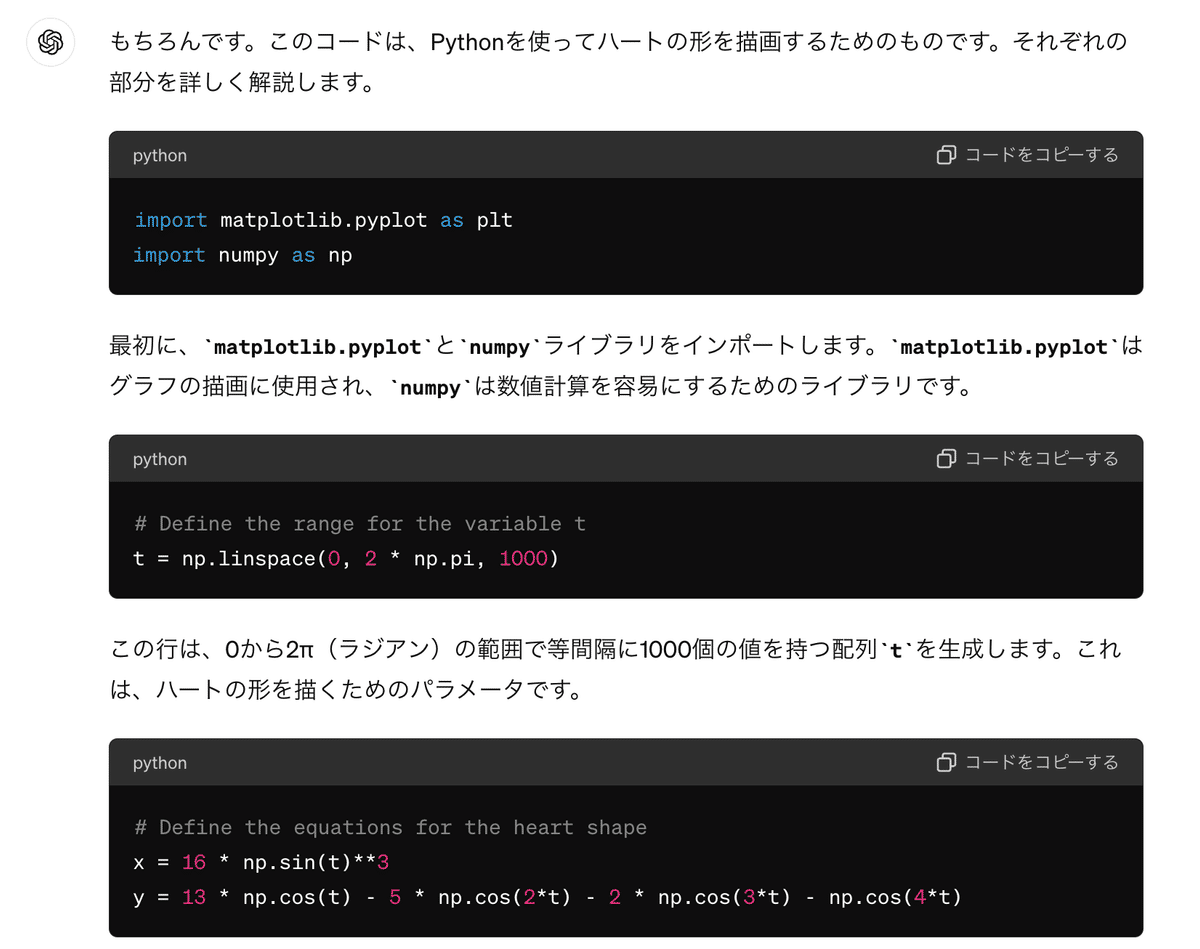Click the first inline matplotlib.pyplot code text

tap(317, 348)
